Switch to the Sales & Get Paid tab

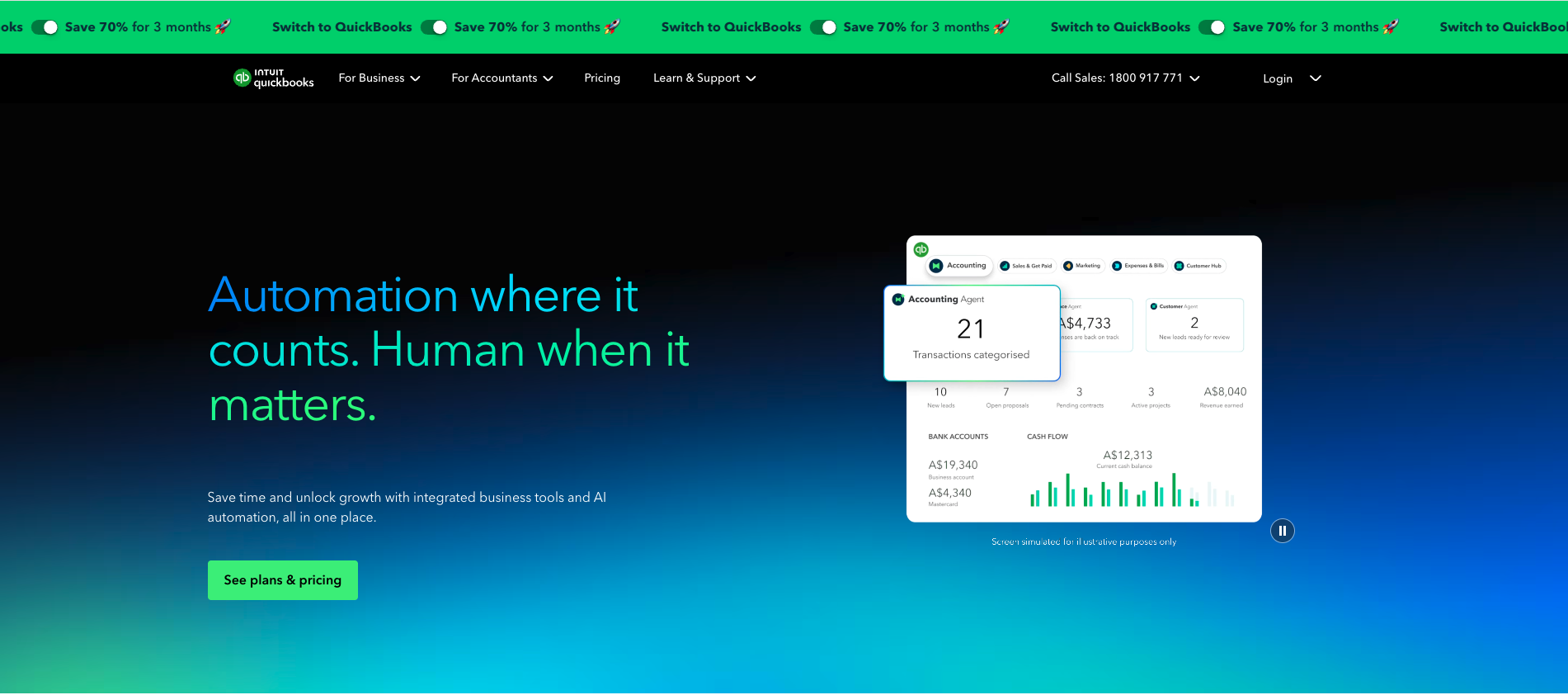click(1026, 266)
